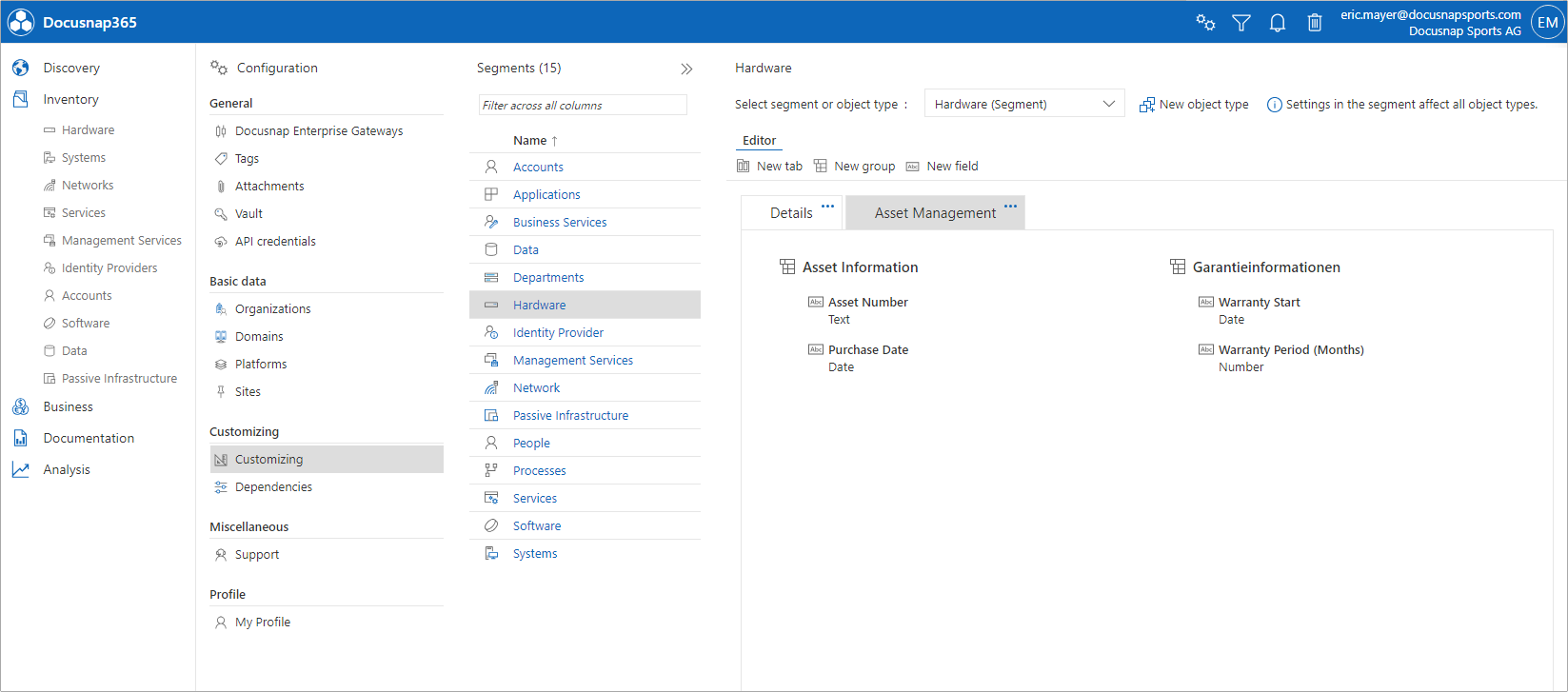This screenshot has width=1568, height=692.
Task: Open Analysis in the main navigation
Action: [x=67, y=469]
